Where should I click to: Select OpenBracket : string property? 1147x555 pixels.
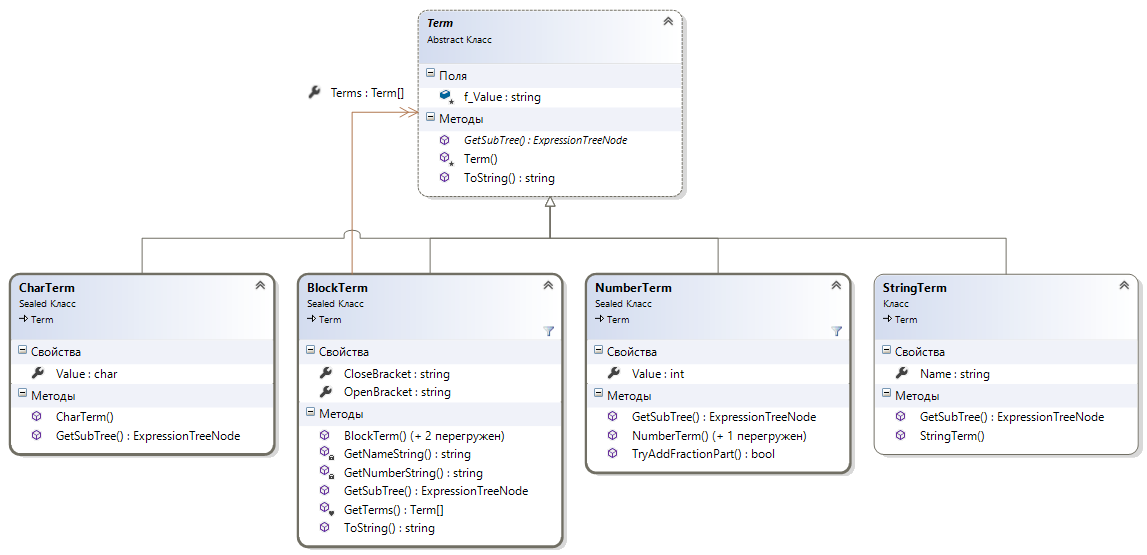(397, 392)
